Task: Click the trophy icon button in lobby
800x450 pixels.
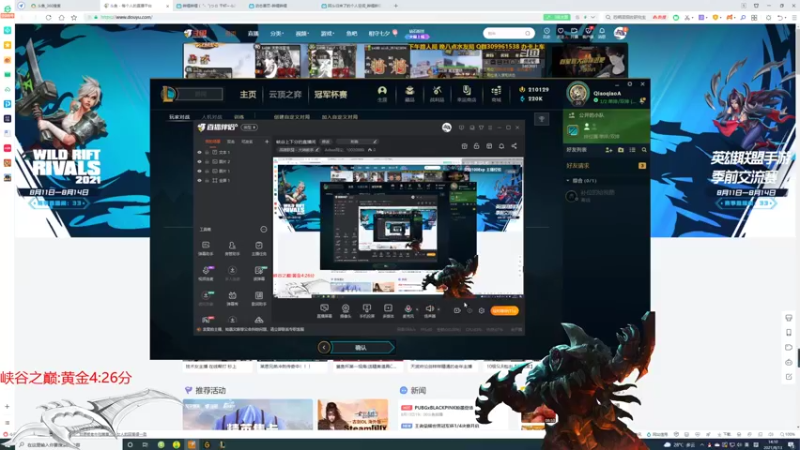Action: pyautogui.click(x=541, y=119)
